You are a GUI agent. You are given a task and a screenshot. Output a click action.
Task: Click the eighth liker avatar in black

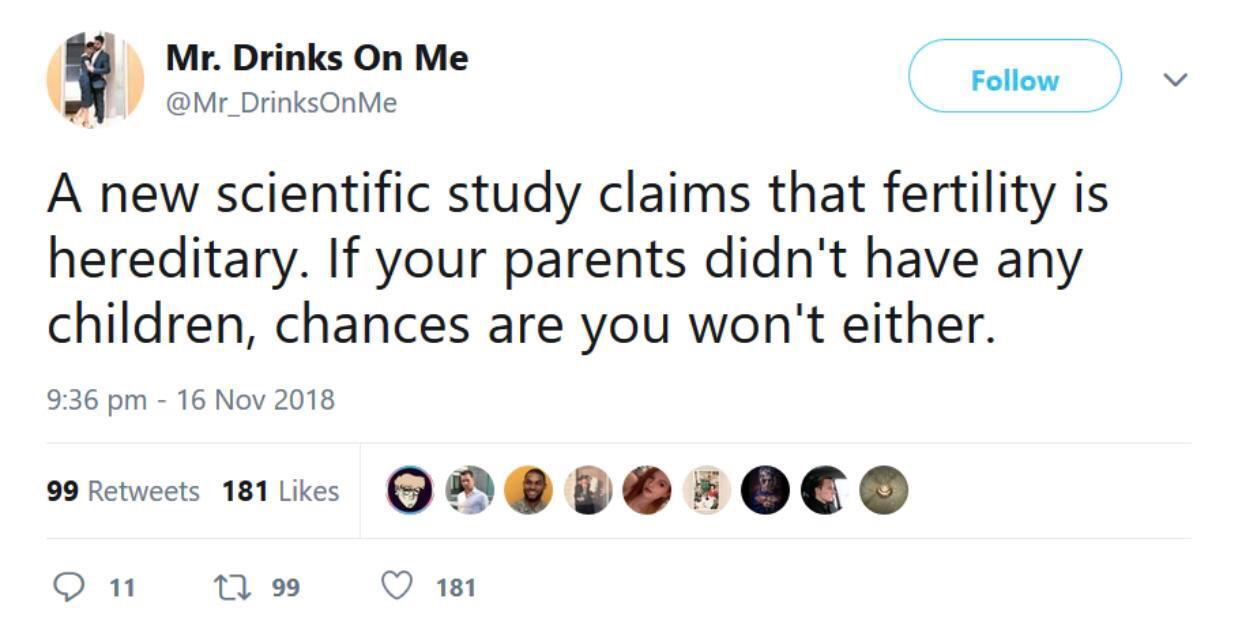click(x=824, y=490)
